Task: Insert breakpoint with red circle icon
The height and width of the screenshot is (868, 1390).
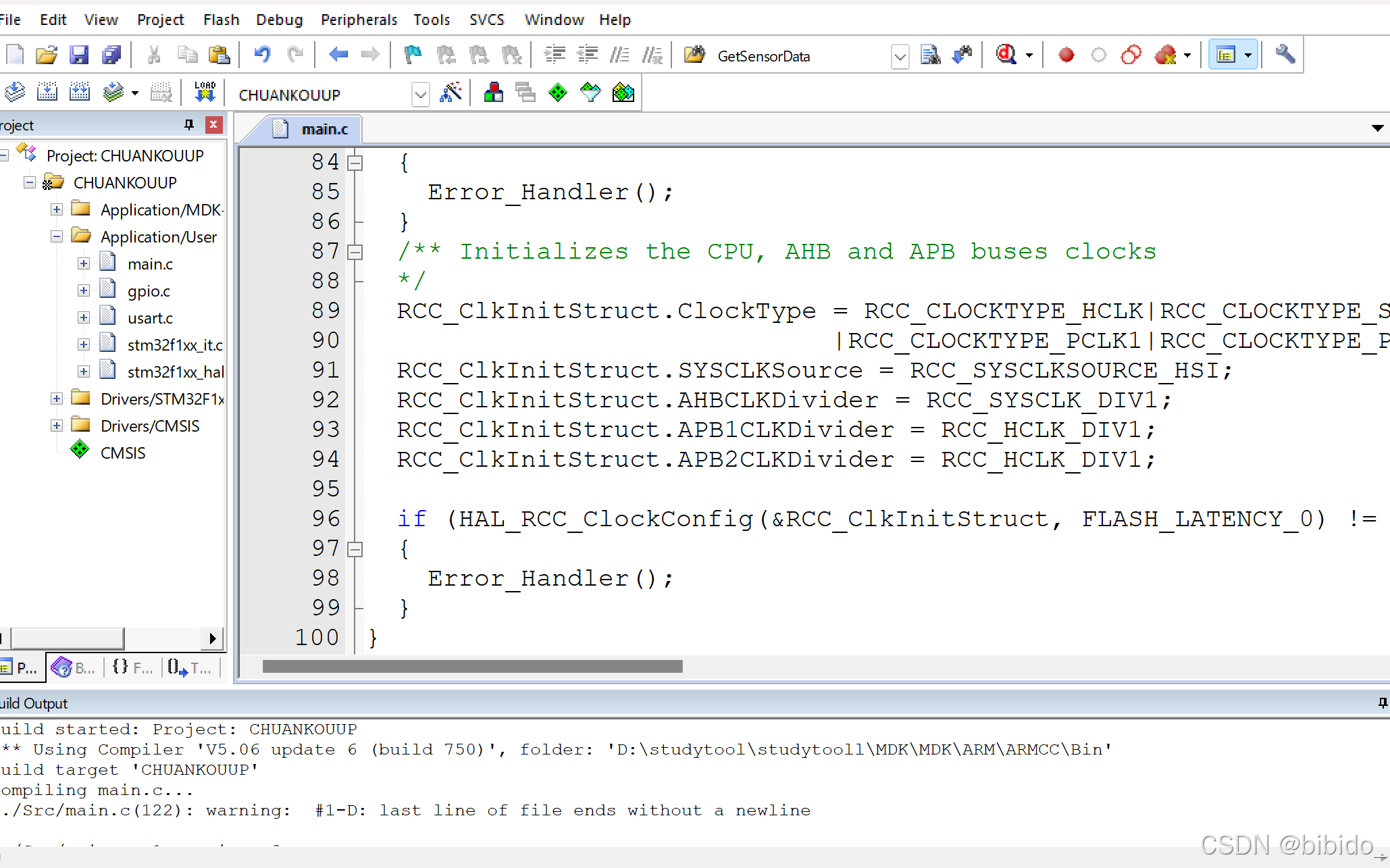Action: (x=1066, y=55)
